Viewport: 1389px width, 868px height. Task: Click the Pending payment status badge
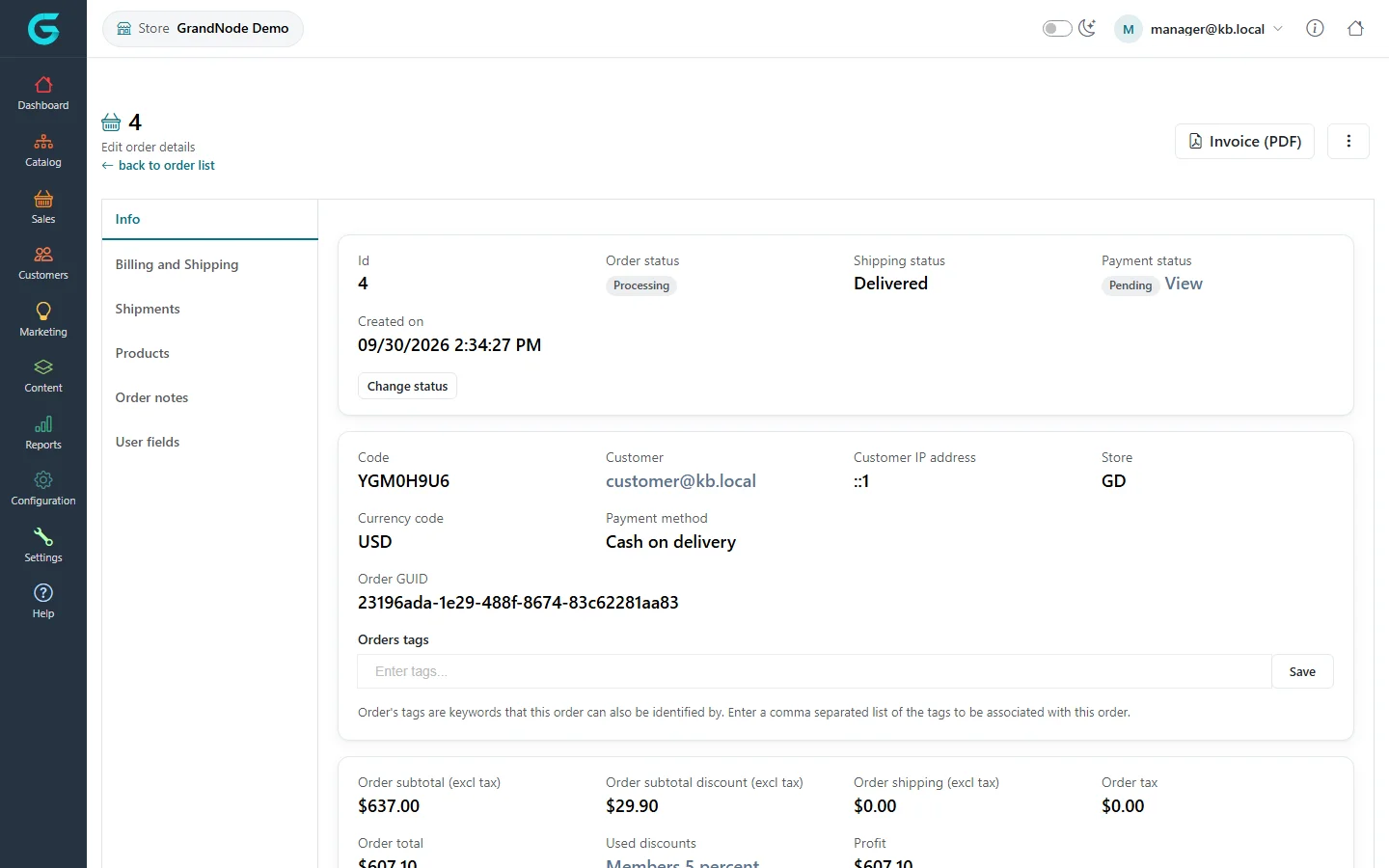[1130, 285]
